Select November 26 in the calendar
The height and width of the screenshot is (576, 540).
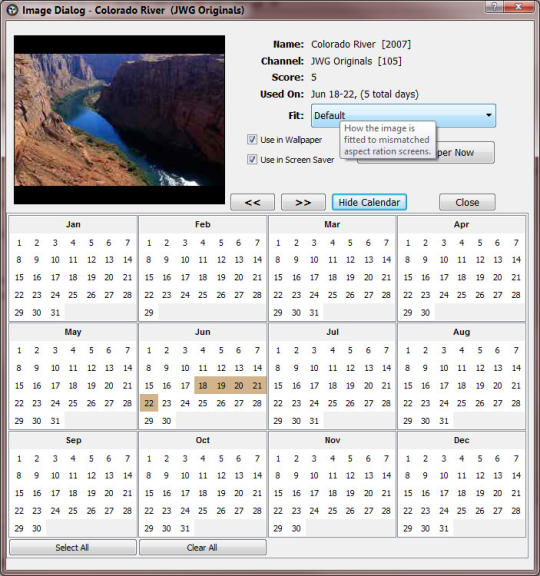pos(350,511)
